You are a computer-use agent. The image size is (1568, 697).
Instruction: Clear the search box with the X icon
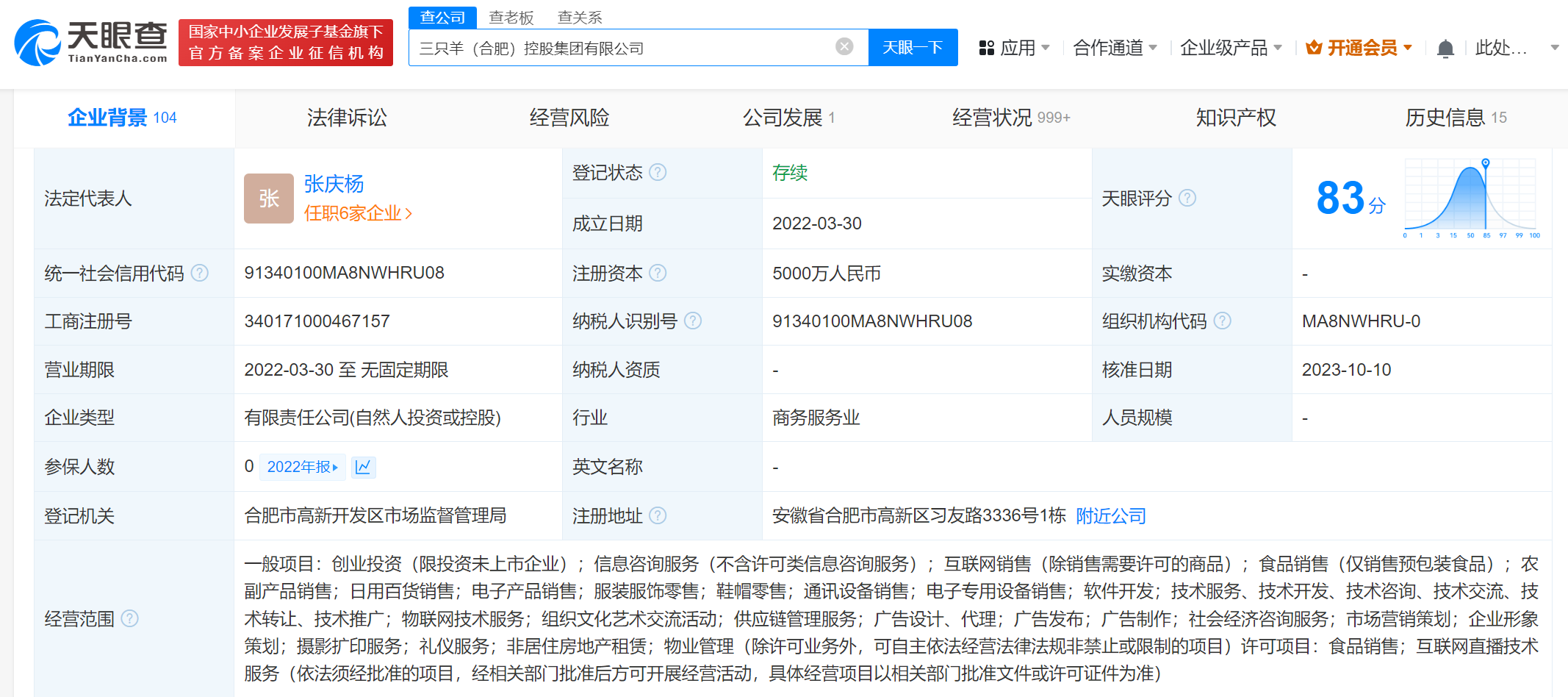coord(843,46)
